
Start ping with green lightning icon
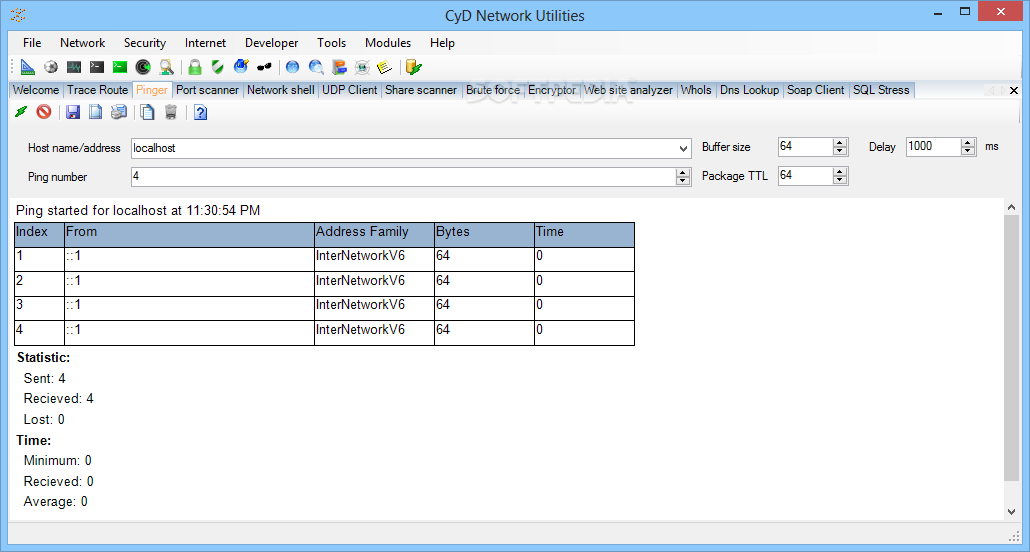click(x=21, y=112)
